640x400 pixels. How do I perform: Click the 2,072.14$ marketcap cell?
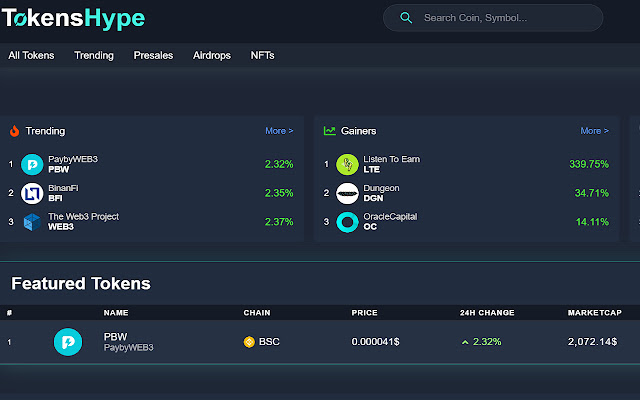click(x=592, y=342)
